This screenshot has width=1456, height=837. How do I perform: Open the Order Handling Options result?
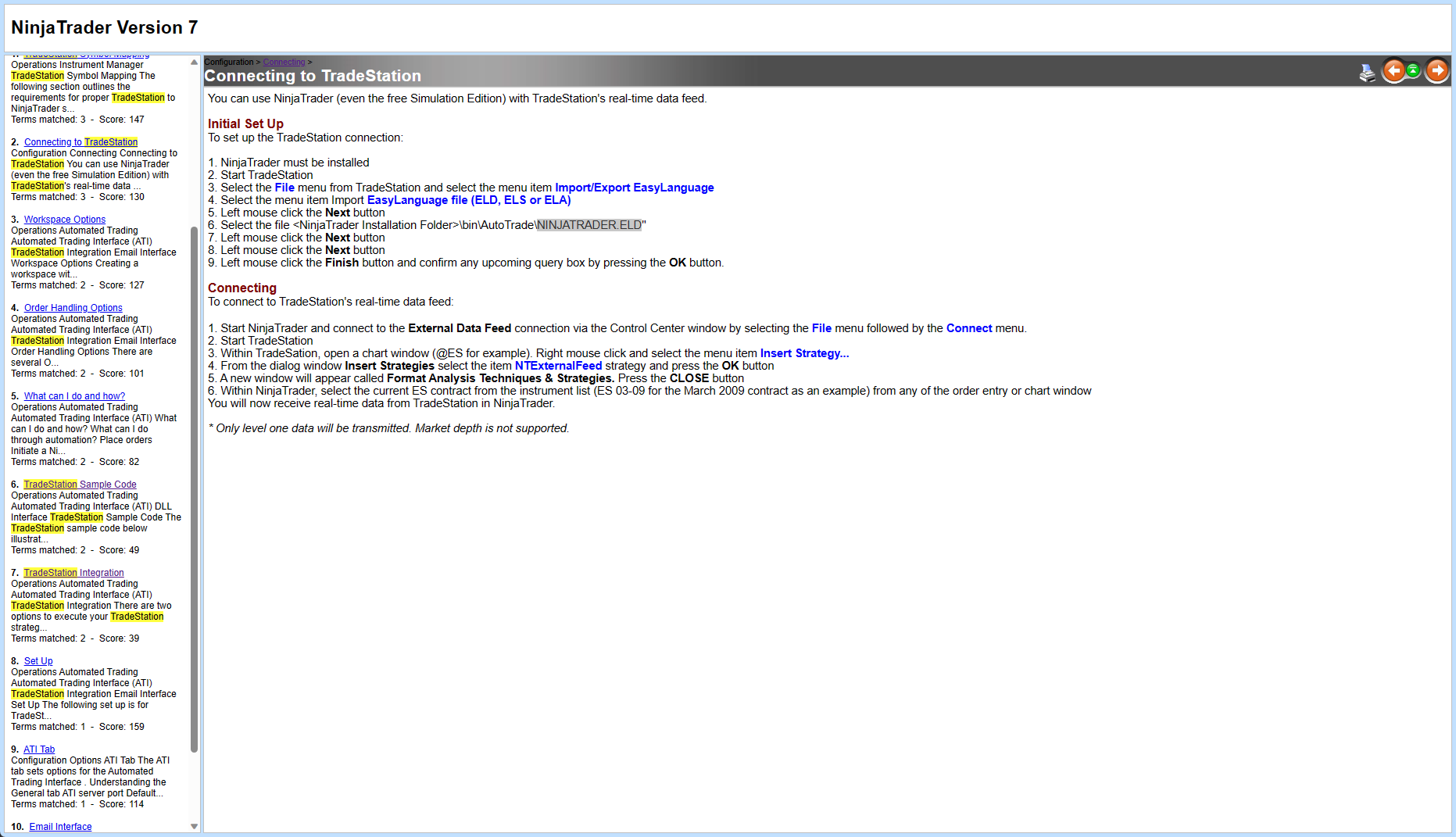73,307
